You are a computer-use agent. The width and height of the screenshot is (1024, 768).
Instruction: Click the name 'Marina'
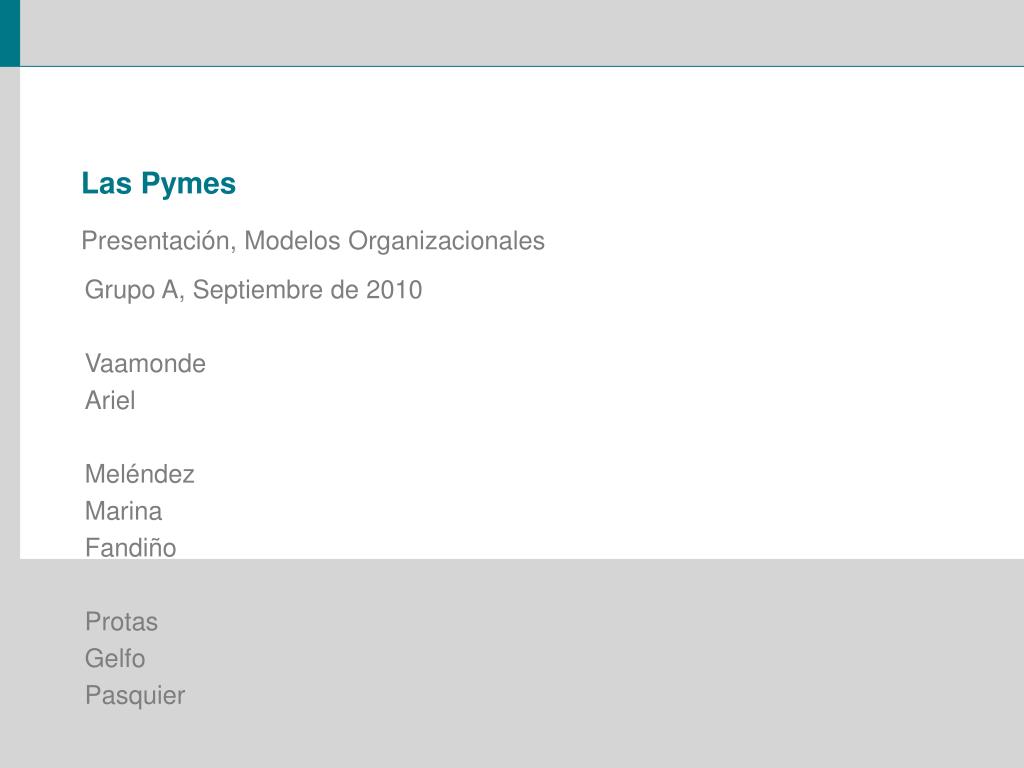click(x=123, y=511)
